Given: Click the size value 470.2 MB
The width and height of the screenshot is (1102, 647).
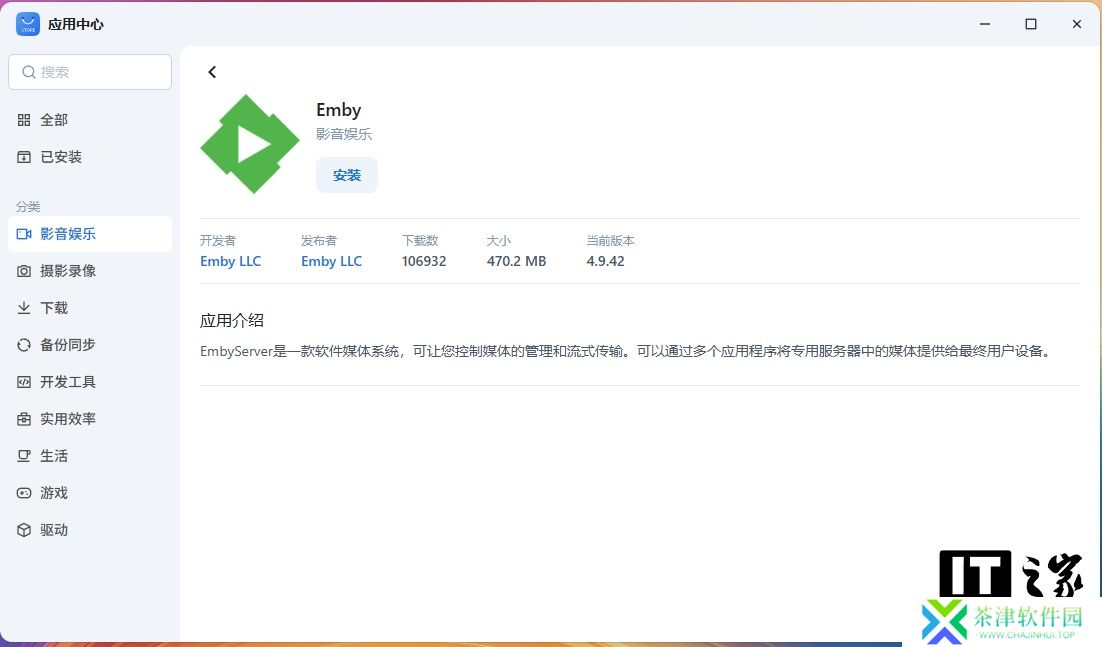Looking at the screenshot, I should 517,261.
